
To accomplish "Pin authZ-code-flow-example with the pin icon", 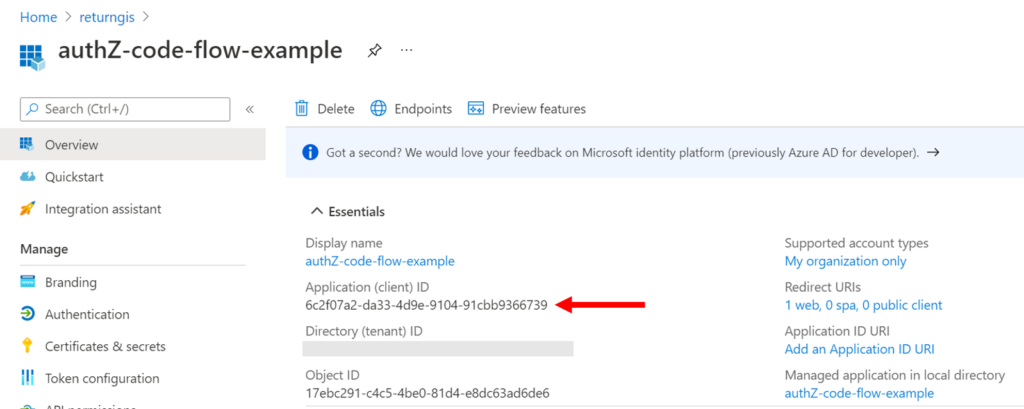I will click(x=374, y=51).
